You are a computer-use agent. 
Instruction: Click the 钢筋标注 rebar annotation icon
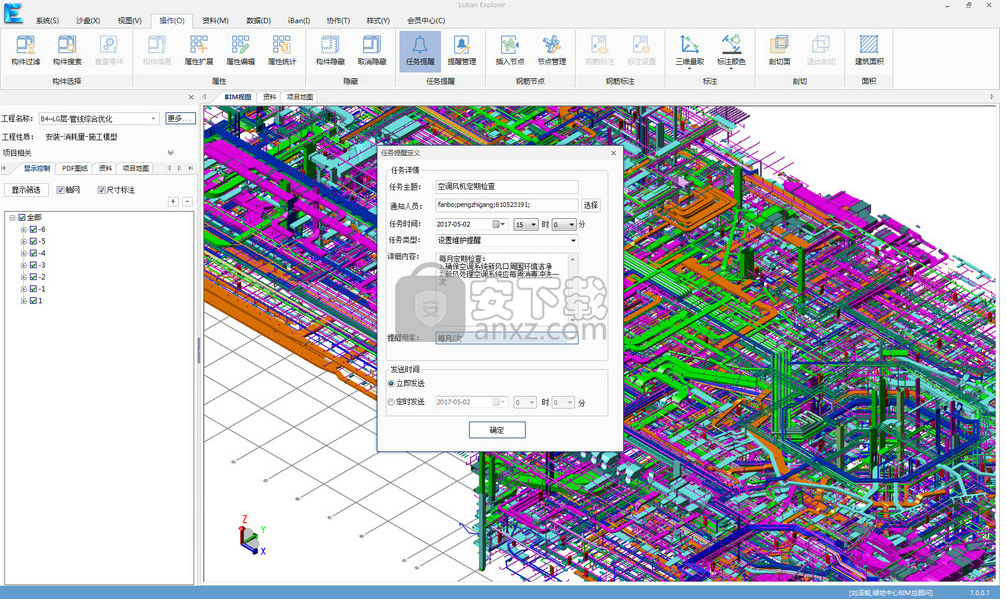click(x=600, y=50)
